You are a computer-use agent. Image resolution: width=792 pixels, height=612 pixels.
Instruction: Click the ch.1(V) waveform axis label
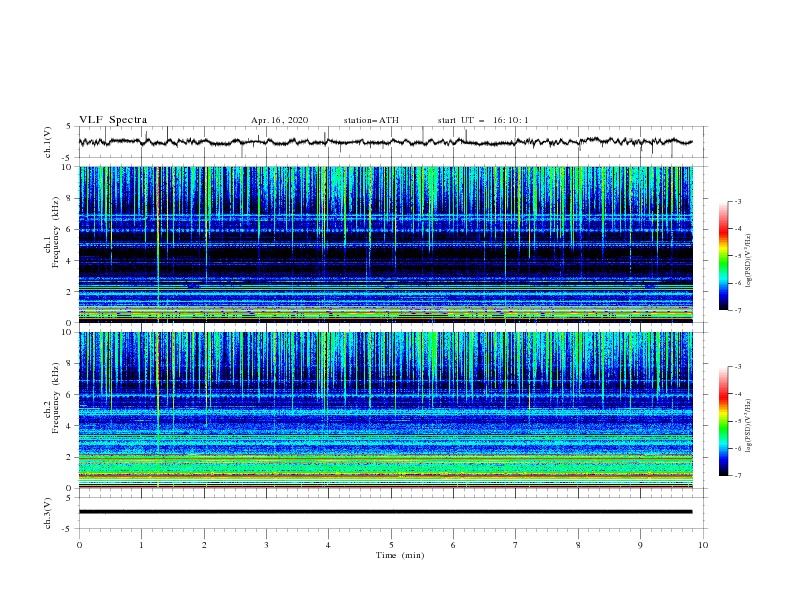pyautogui.click(x=48, y=142)
